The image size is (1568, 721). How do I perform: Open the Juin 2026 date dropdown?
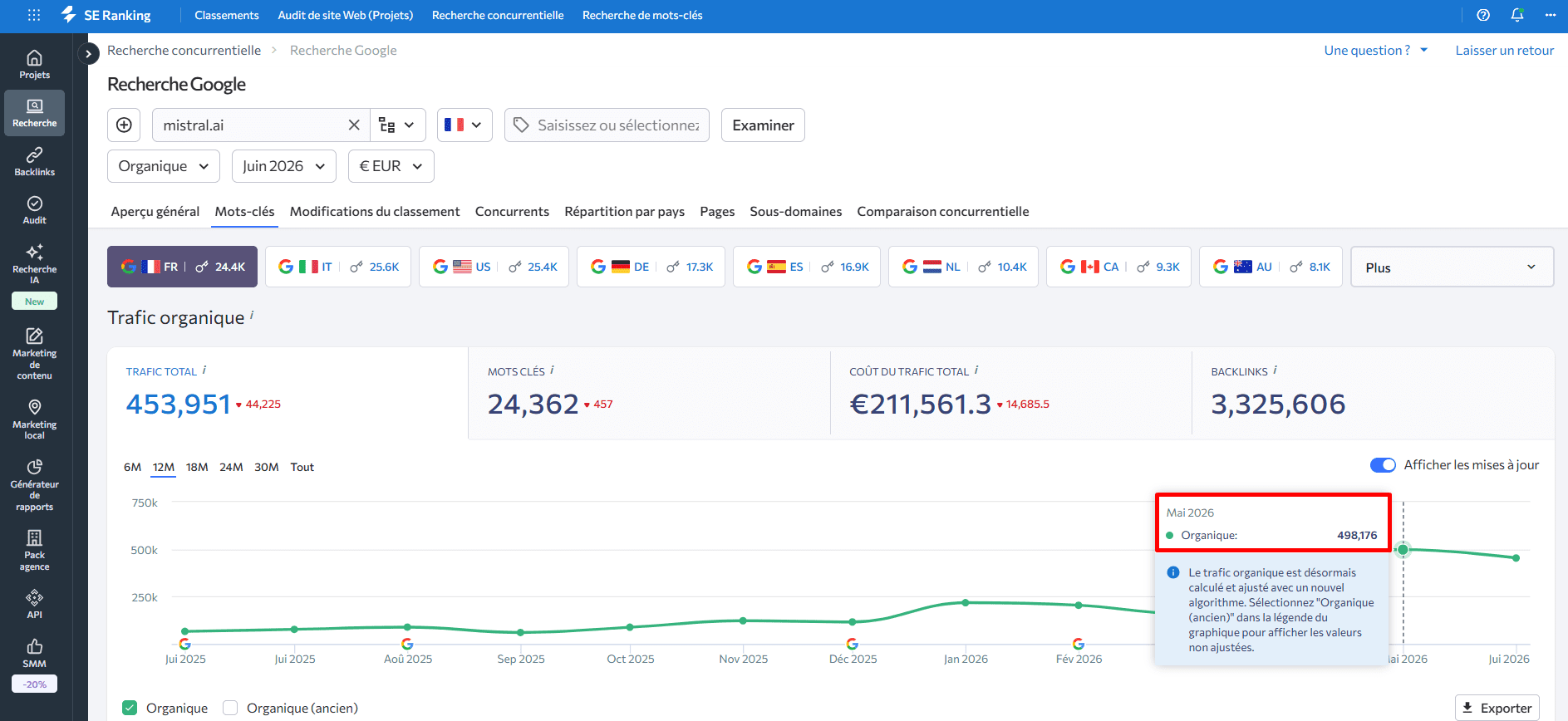(x=284, y=166)
